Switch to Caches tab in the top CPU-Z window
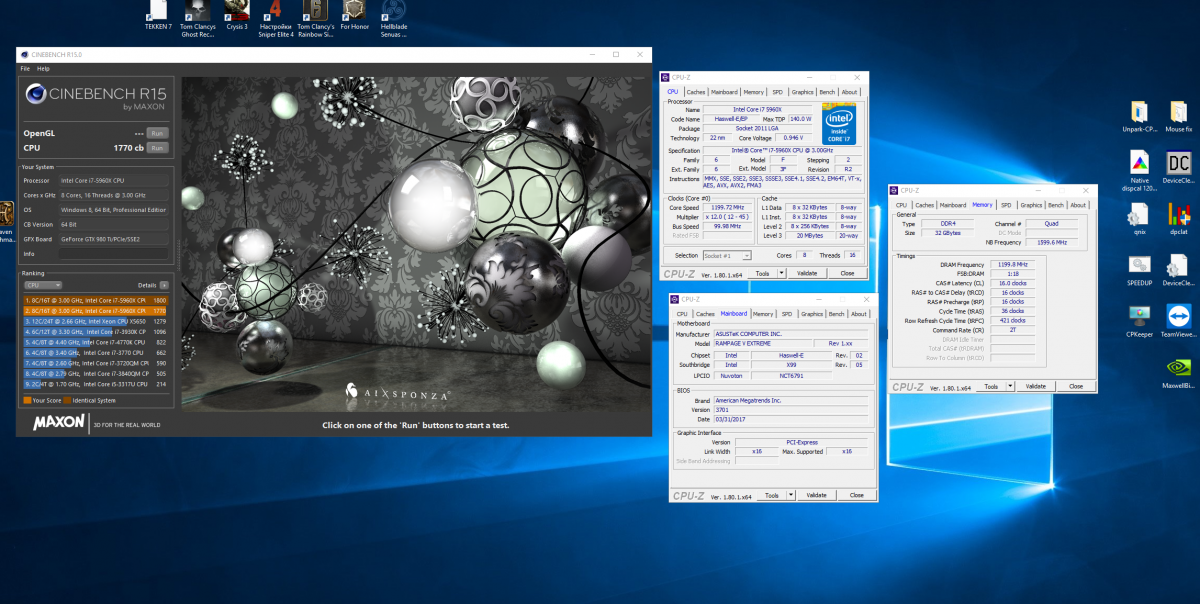1200x604 pixels. click(x=696, y=92)
